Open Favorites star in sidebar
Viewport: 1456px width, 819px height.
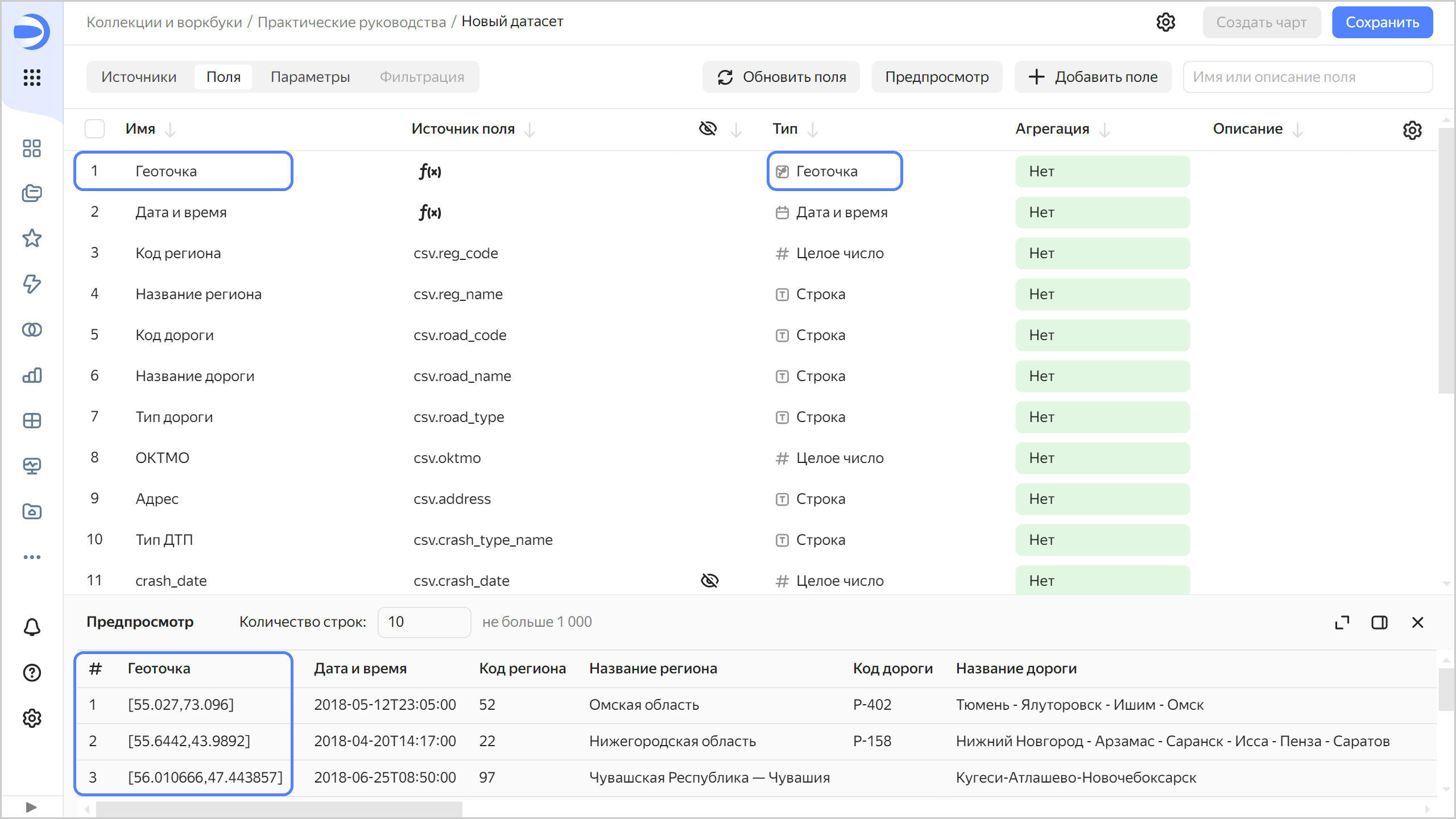[x=32, y=238]
